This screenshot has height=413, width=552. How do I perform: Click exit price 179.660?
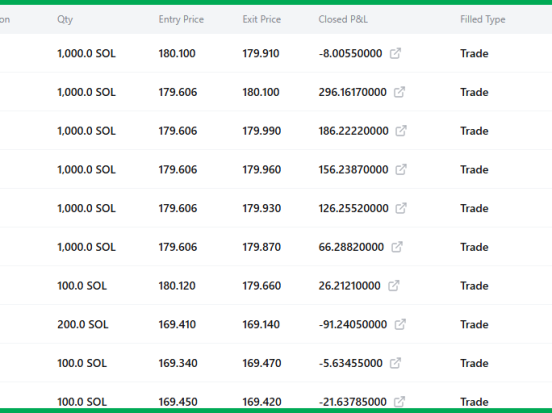pos(262,286)
